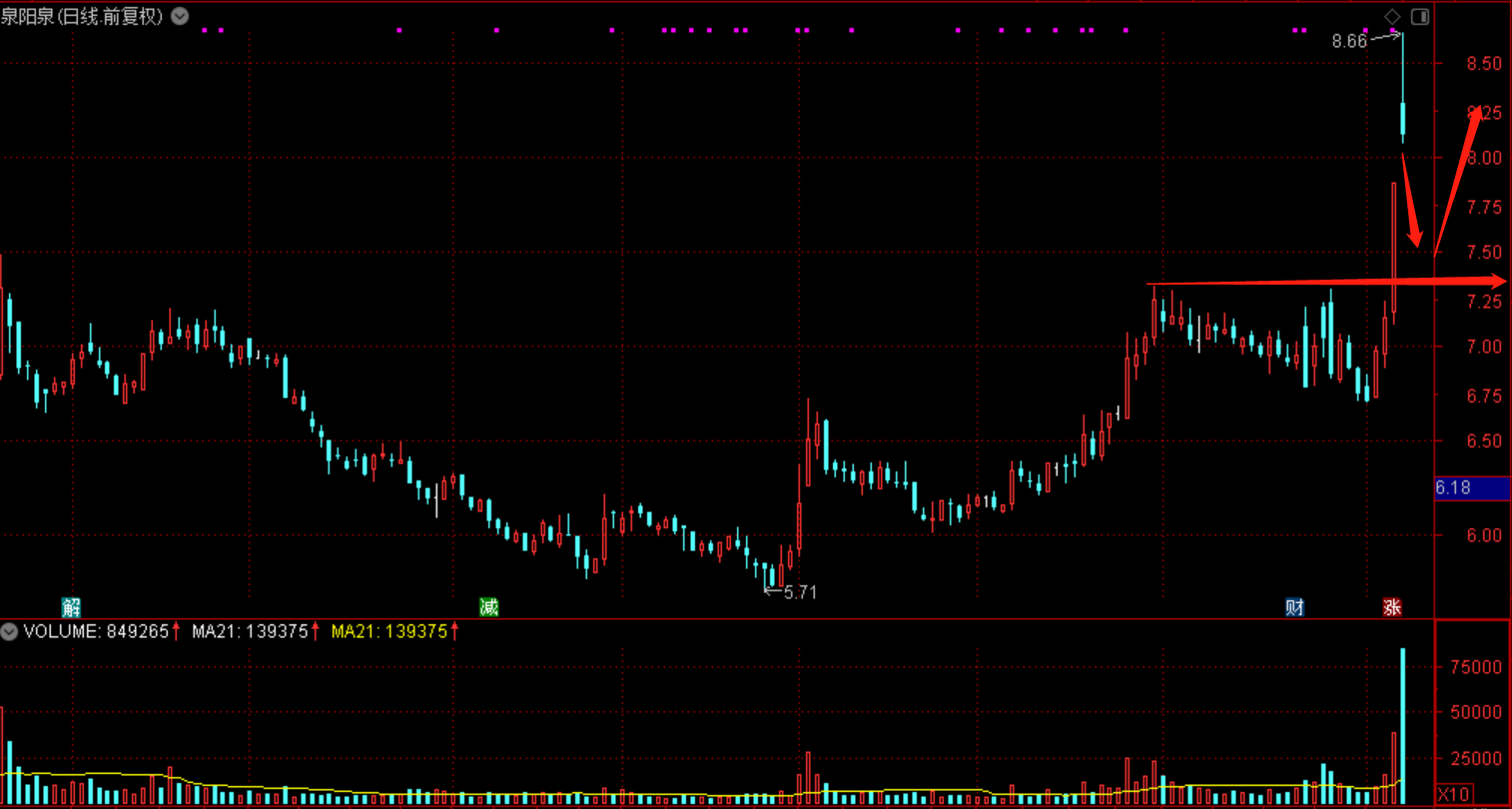
Task: Toggle the side panel icon beside the diamond
Action: pyautogui.click(x=1419, y=16)
